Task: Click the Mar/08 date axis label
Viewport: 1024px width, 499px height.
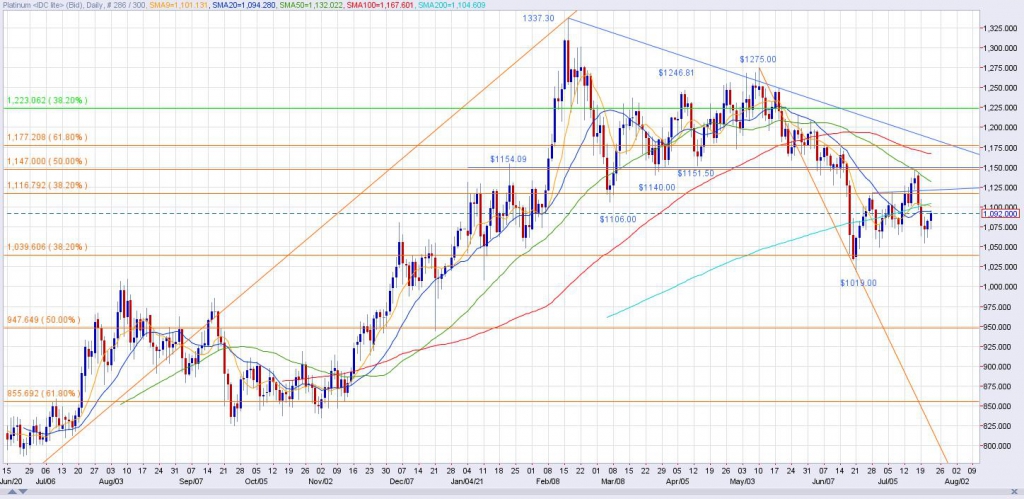Action: tap(613, 480)
